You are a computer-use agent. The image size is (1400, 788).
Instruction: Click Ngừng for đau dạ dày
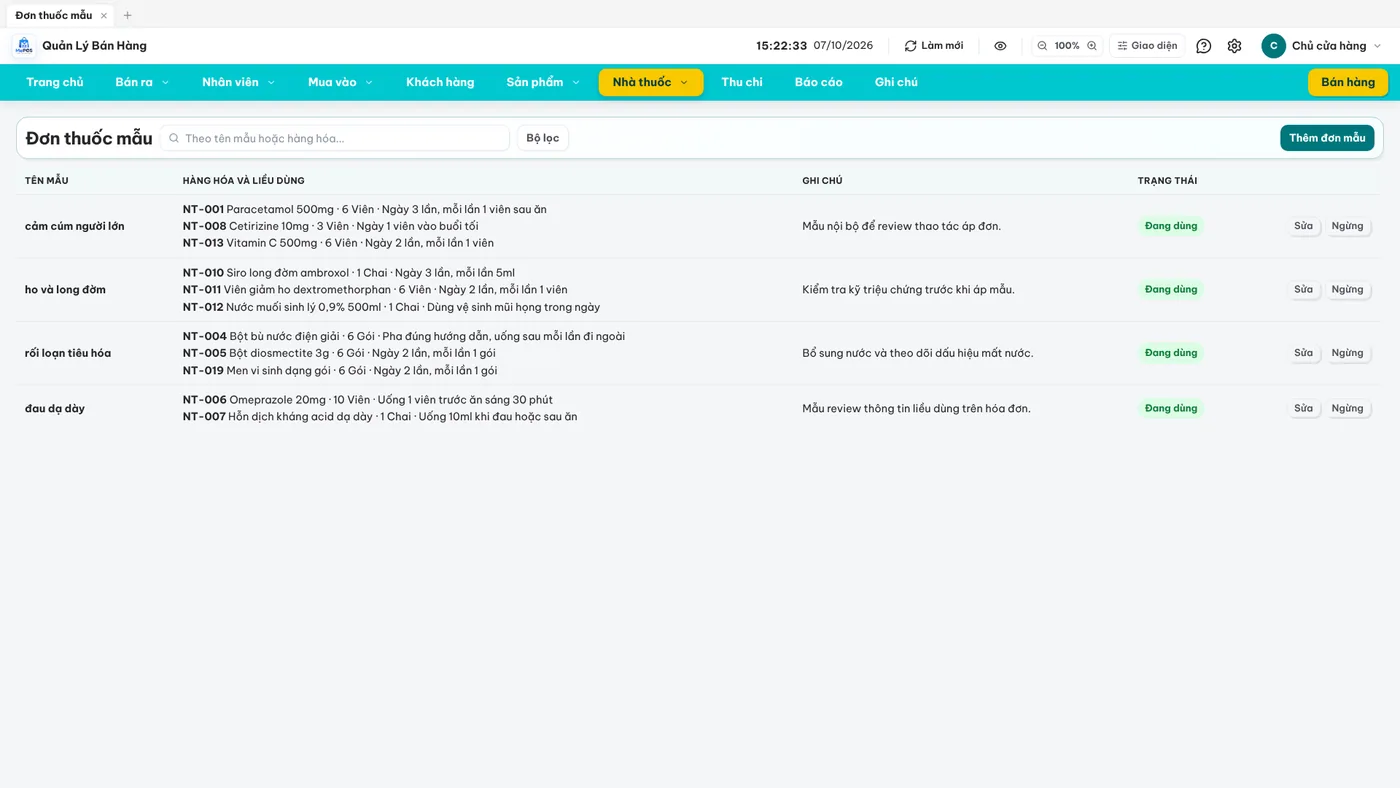(1347, 408)
